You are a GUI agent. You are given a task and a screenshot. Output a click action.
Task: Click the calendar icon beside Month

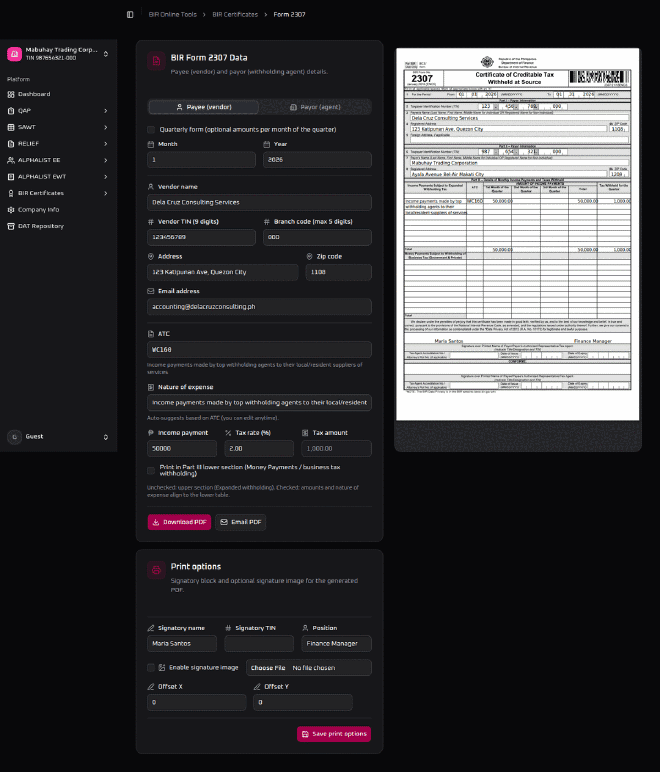pos(151,144)
